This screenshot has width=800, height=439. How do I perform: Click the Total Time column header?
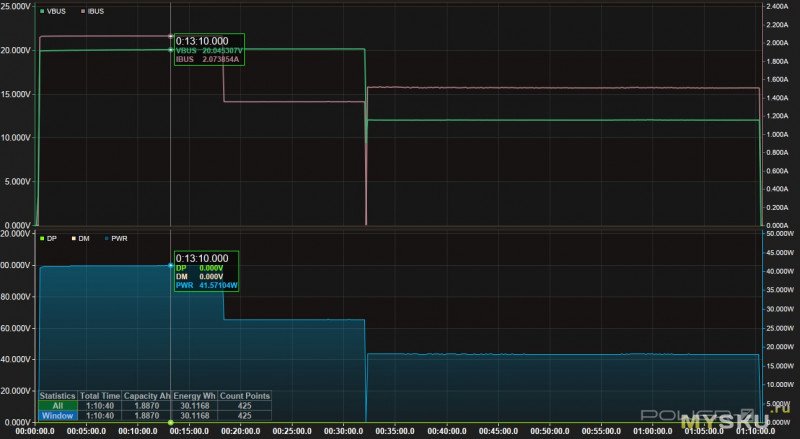pyautogui.click(x=100, y=396)
